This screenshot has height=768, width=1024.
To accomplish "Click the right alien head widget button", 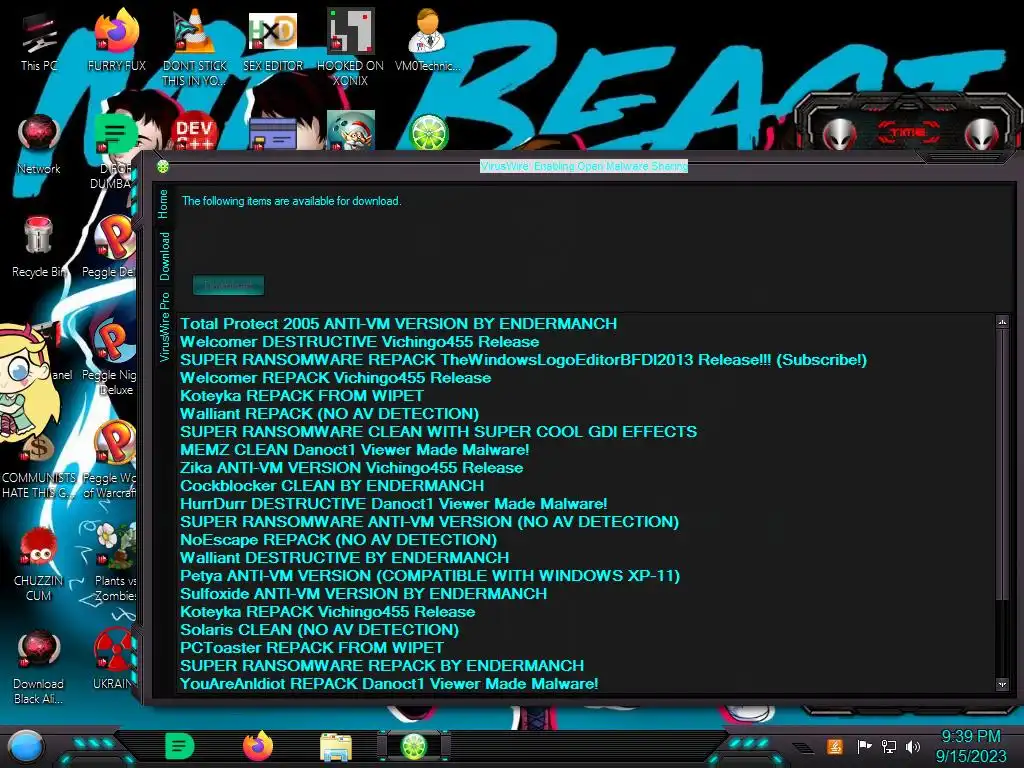I will click(x=982, y=133).
